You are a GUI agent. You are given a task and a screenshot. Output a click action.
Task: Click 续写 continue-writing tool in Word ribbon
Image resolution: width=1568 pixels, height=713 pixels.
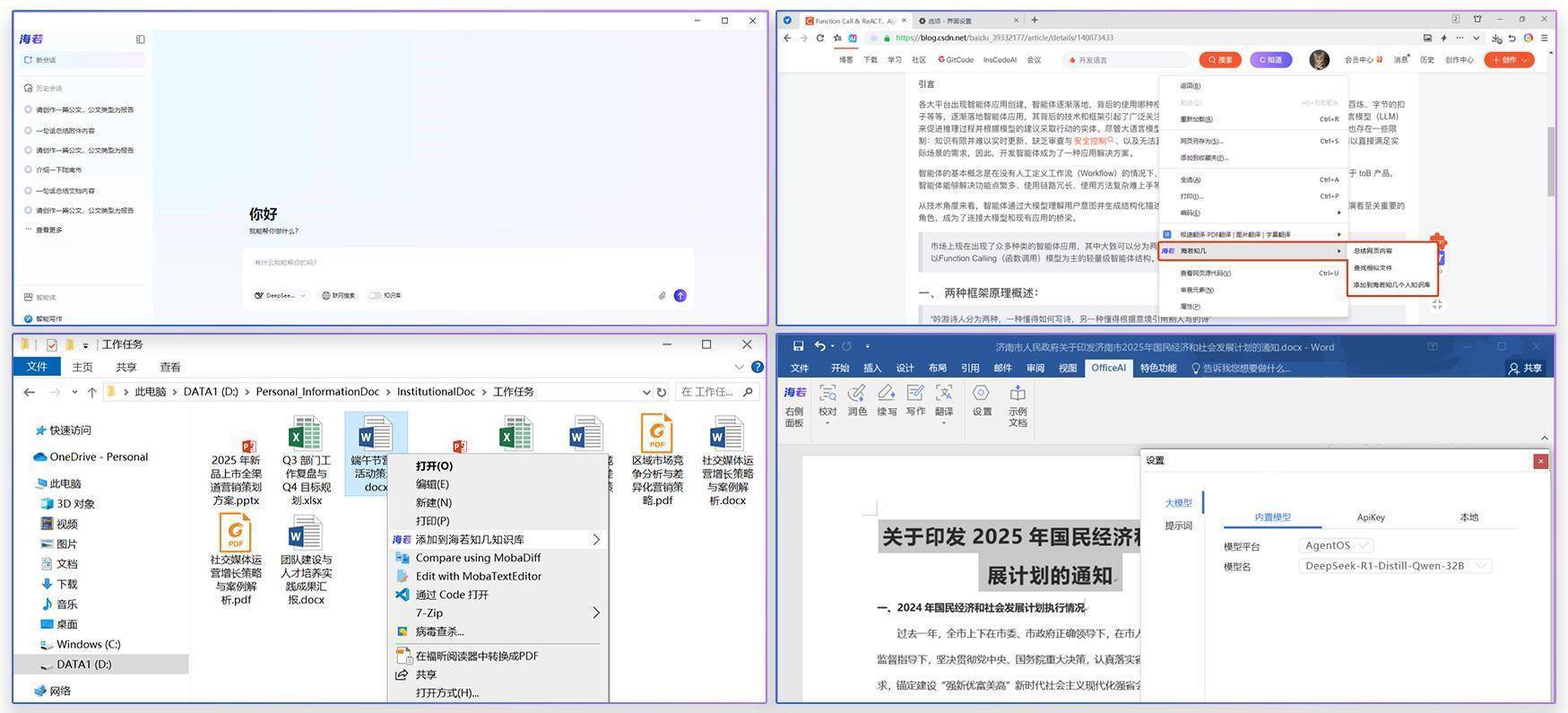click(x=887, y=401)
